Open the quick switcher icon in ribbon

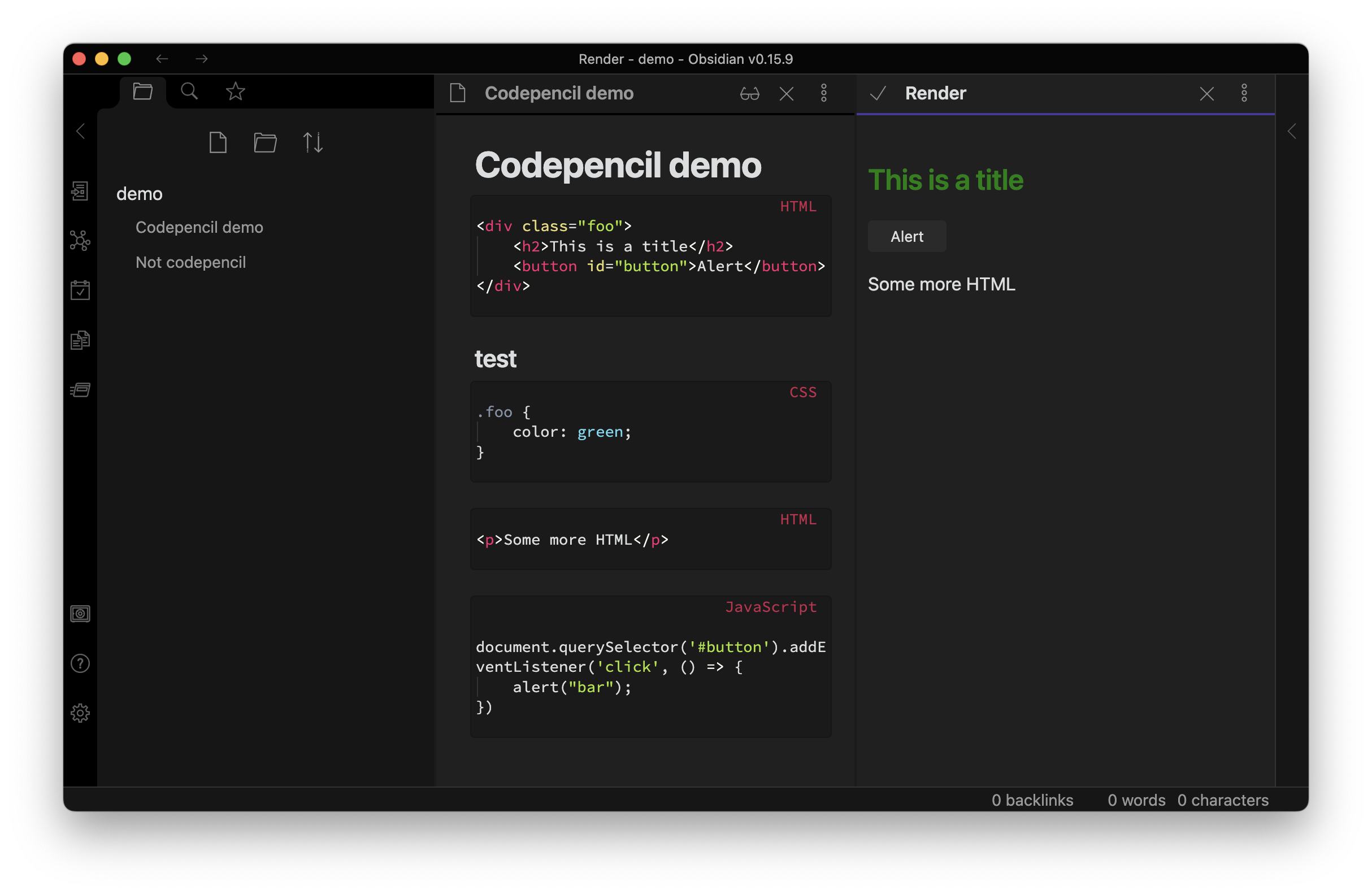[x=80, y=191]
